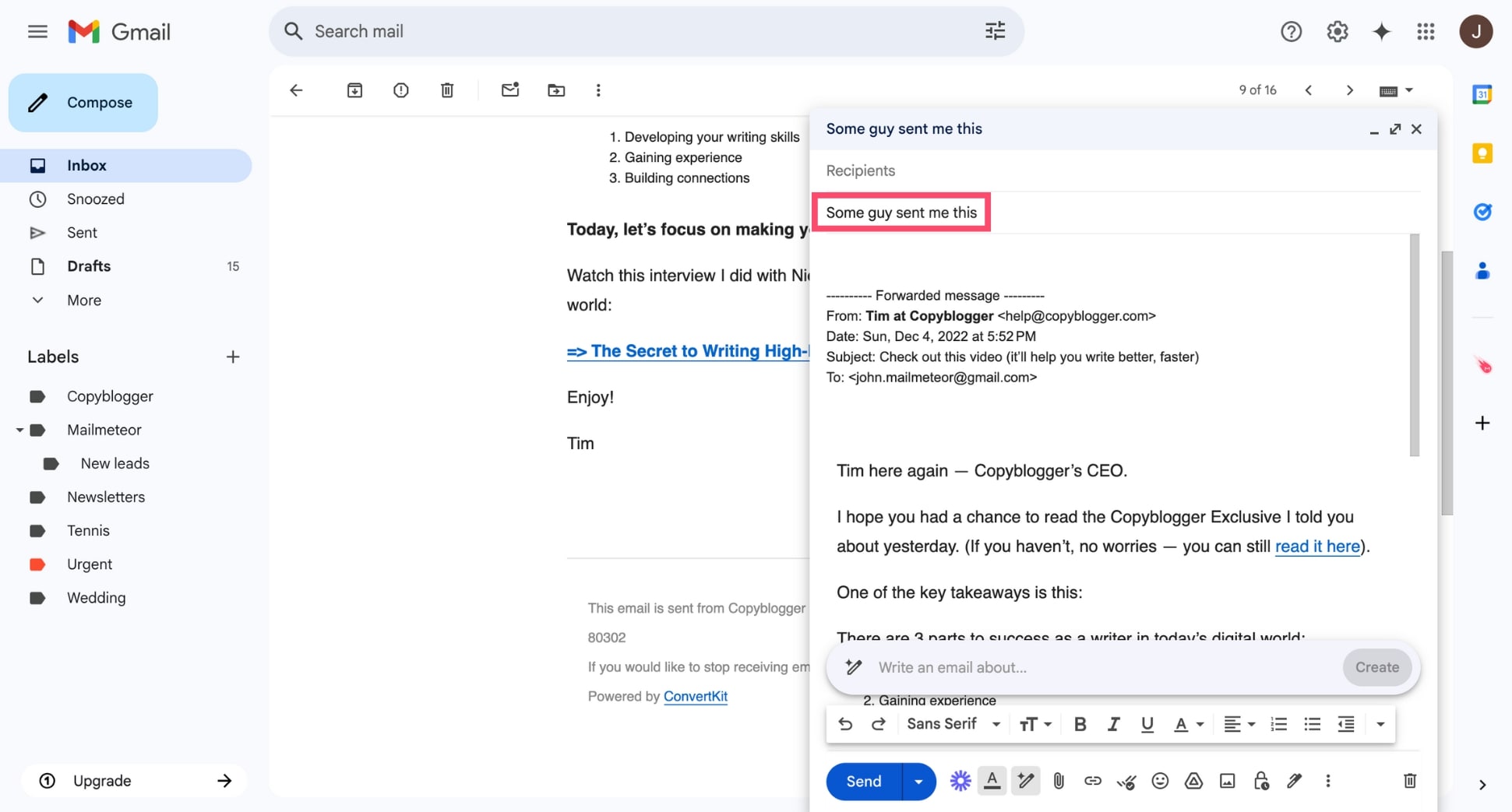Image resolution: width=1512 pixels, height=812 pixels.
Task: Open the Google apps grid
Action: pyautogui.click(x=1426, y=32)
